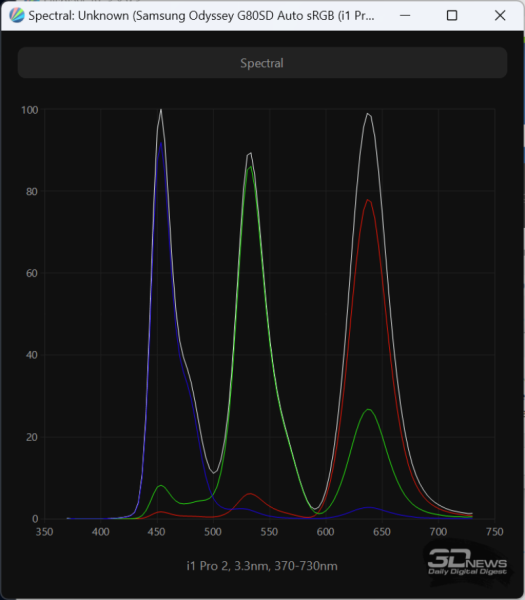The width and height of the screenshot is (525, 600).
Task: Click the 3DNews watermark logo
Action: coord(467,562)
